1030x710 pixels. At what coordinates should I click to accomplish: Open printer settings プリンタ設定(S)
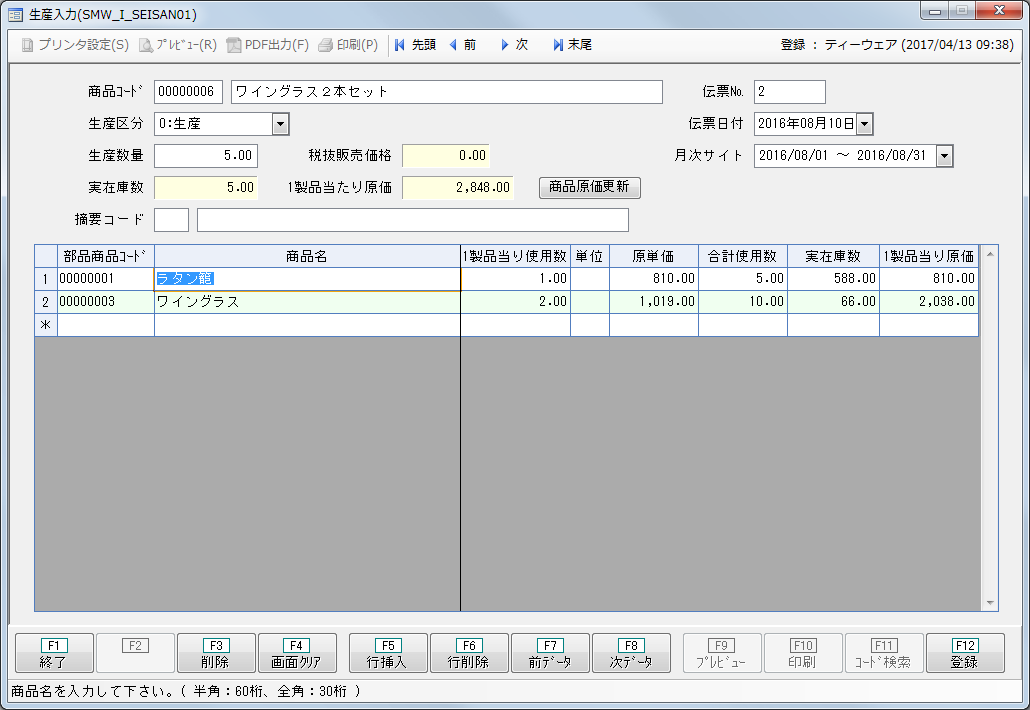(x=75, y=45)
